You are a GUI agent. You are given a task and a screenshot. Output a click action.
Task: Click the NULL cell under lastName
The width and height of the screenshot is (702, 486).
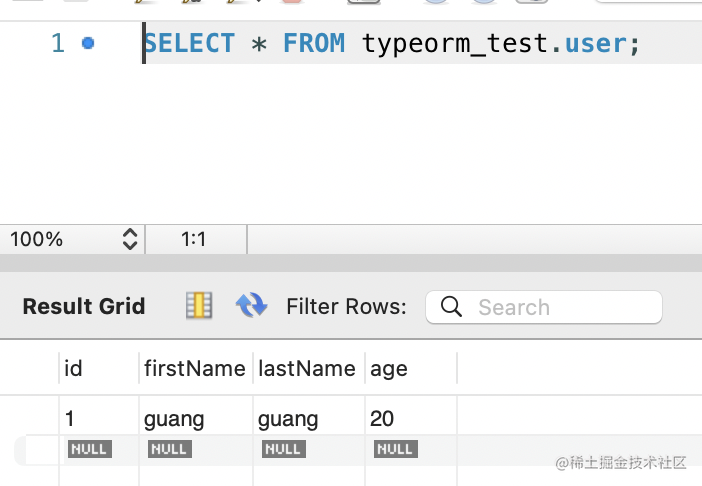click(x=283, y=449)
